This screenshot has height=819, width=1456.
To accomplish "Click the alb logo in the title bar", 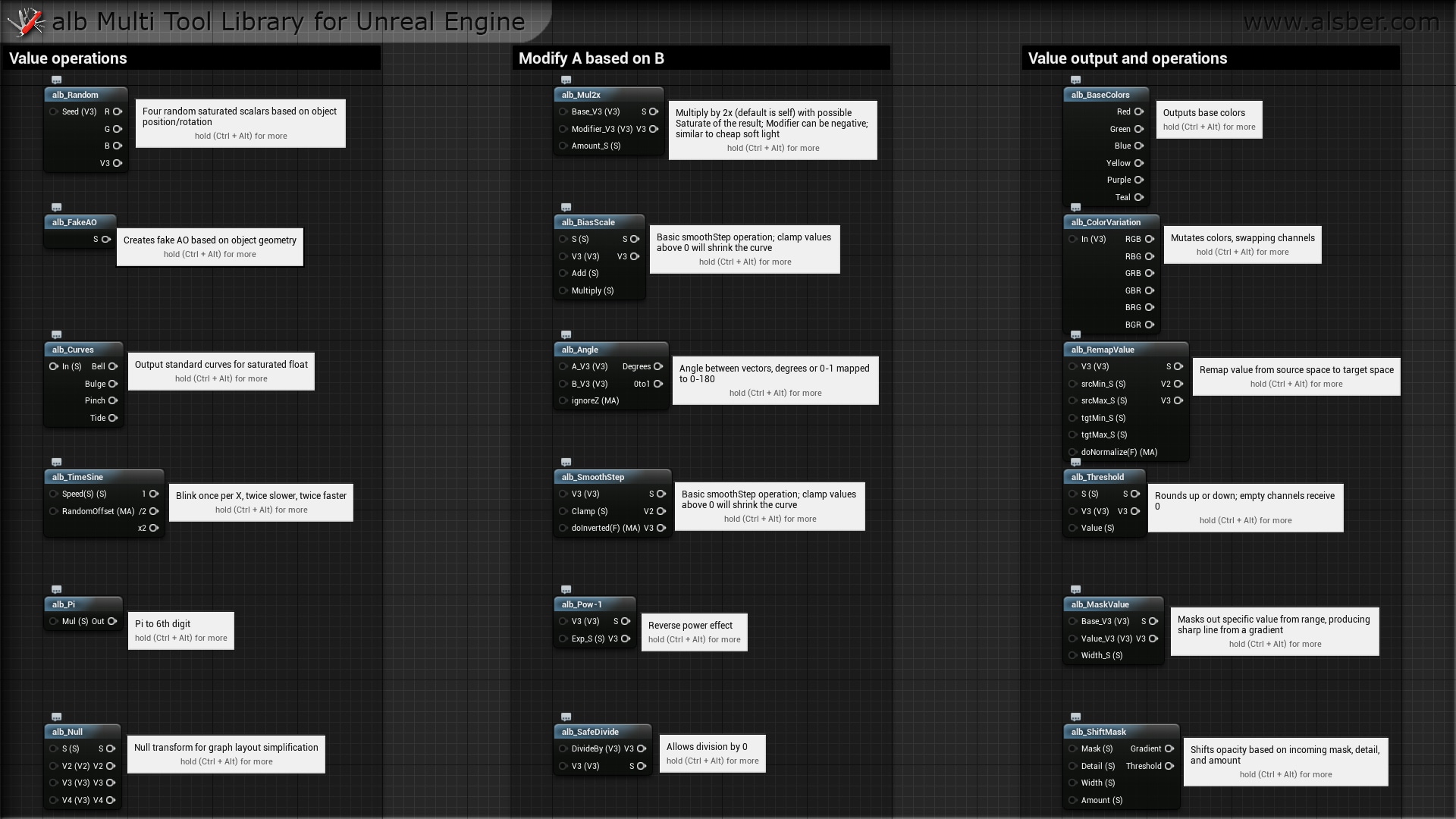I will (x=26, y=21).
